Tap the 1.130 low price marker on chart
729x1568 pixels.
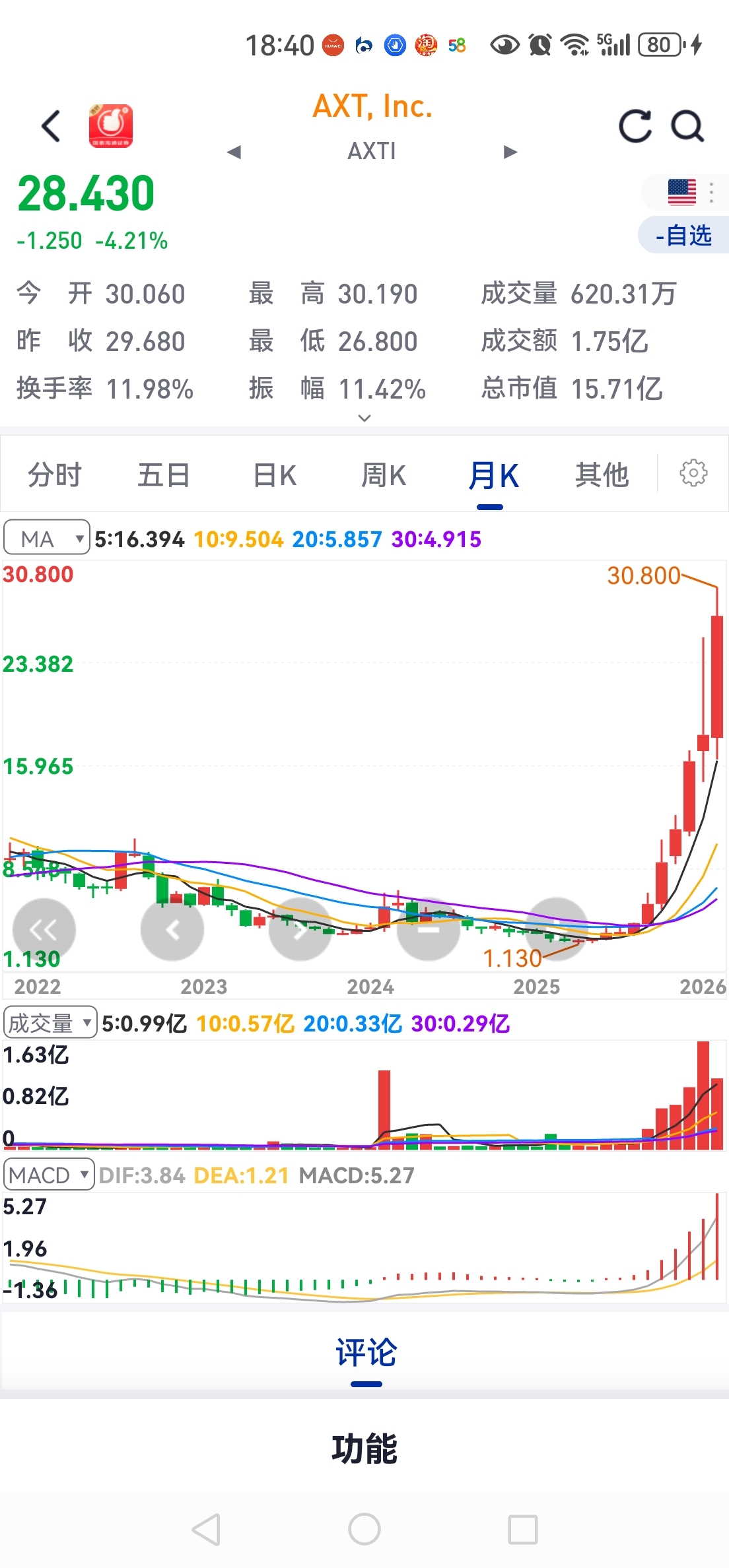pos(512,958)
